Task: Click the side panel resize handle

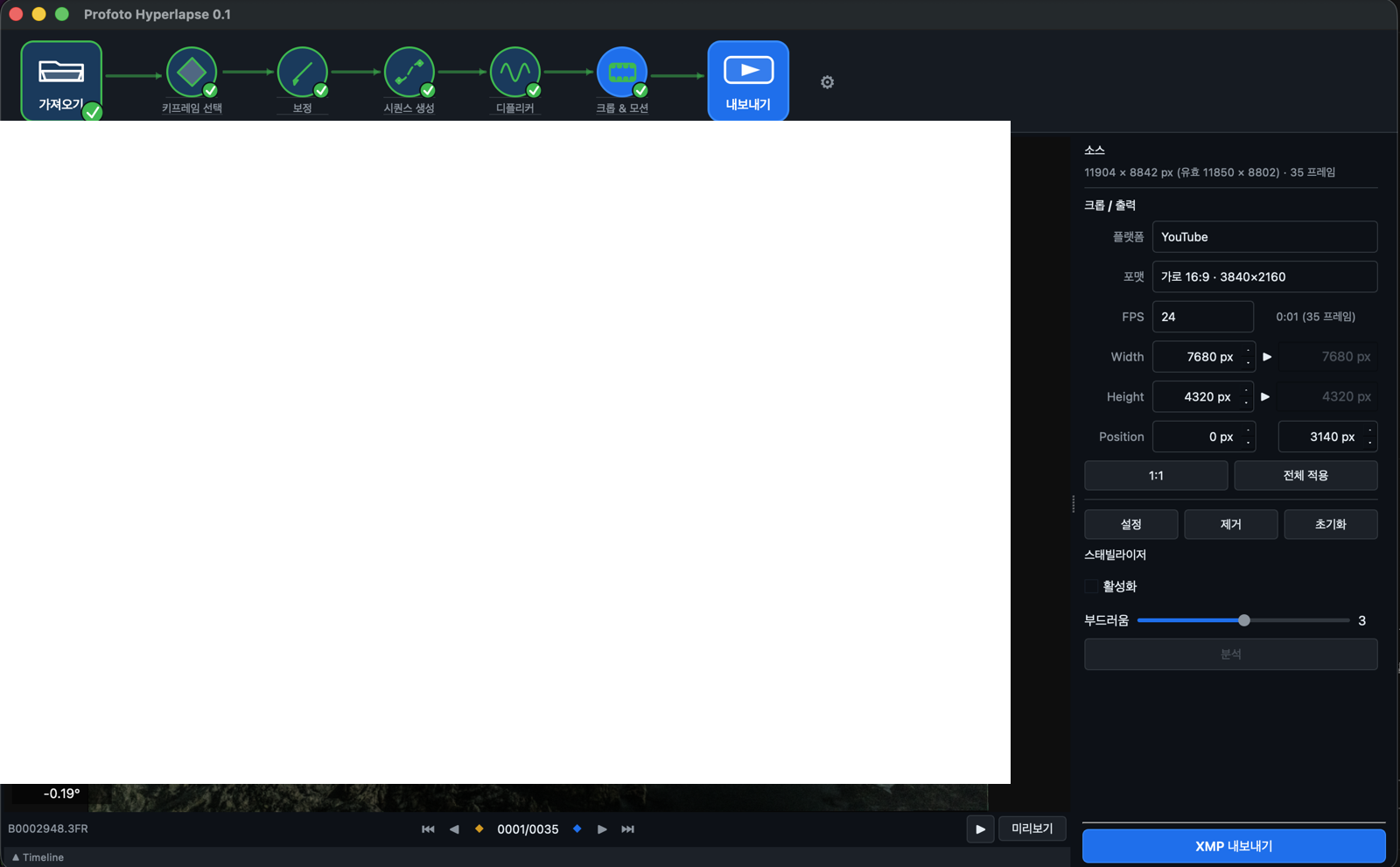Action: tap(1074, 504)
